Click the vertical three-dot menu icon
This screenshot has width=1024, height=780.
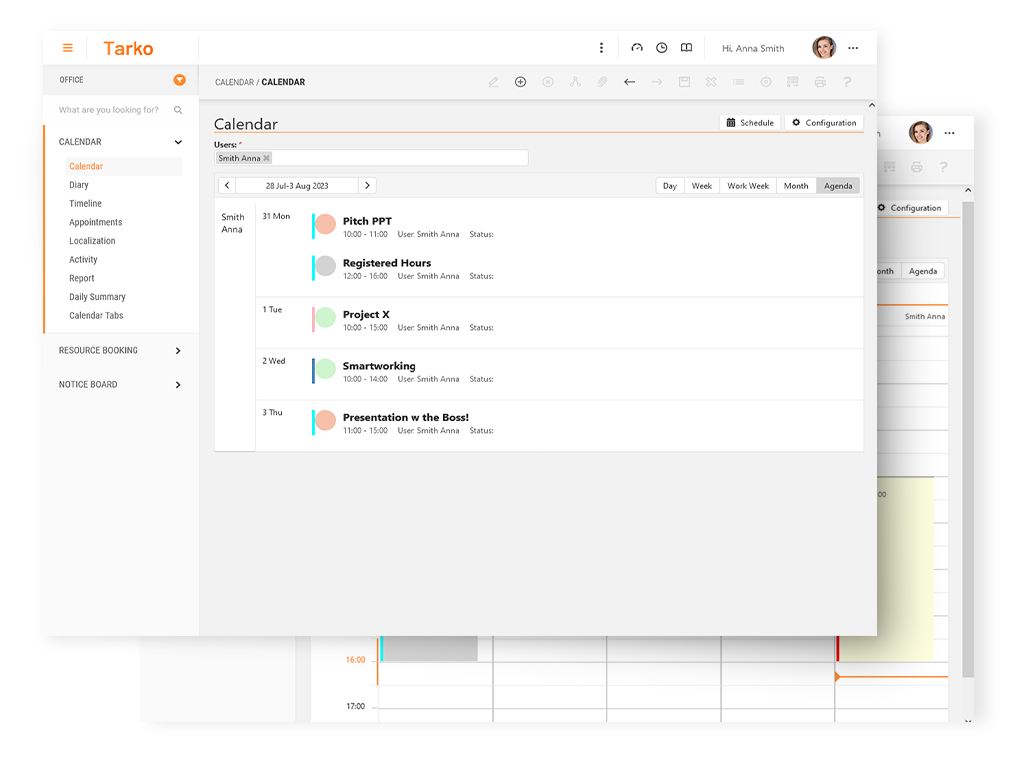[x=601, y=48]
